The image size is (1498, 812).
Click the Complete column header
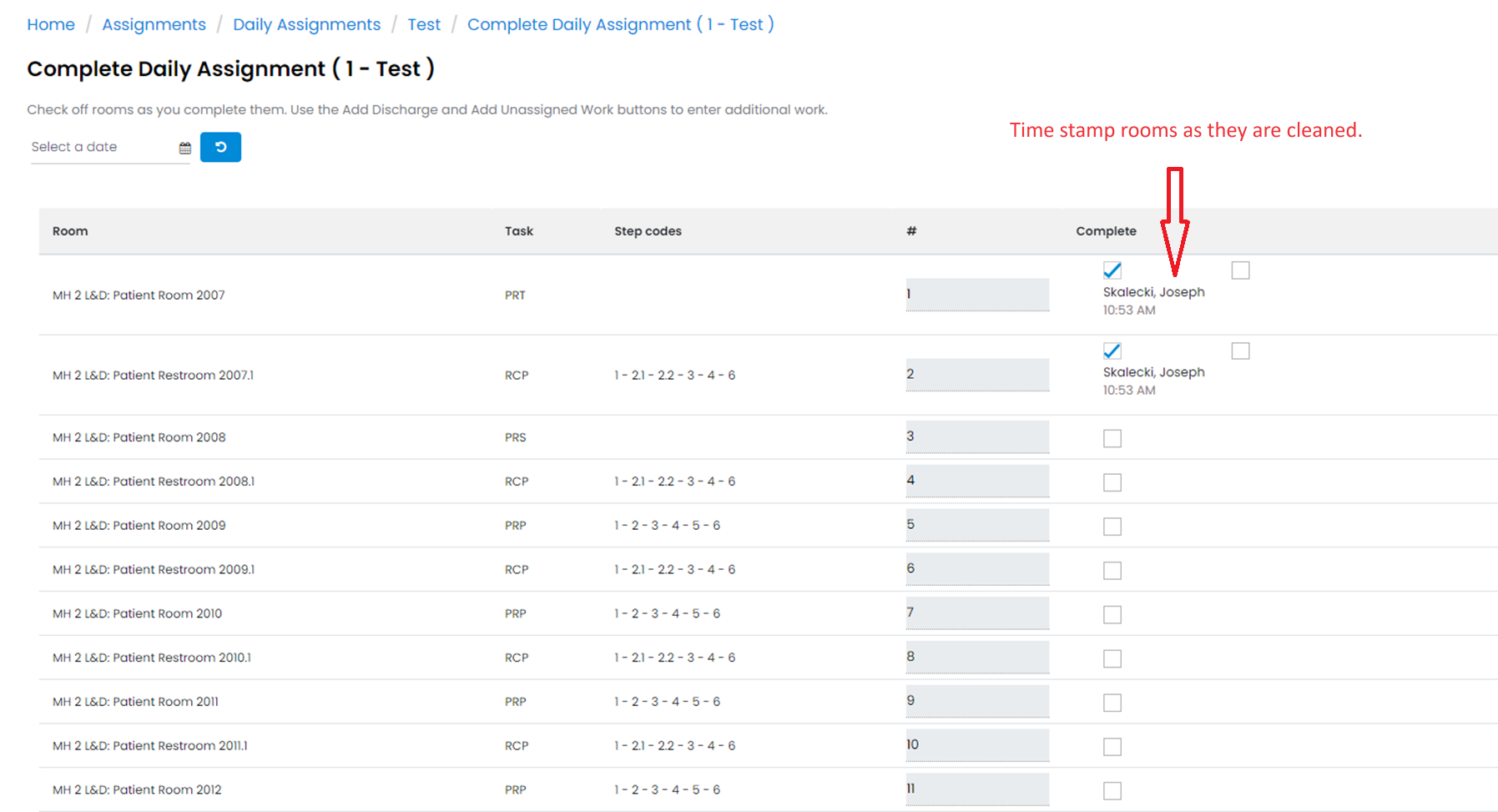pos(1106,231)
